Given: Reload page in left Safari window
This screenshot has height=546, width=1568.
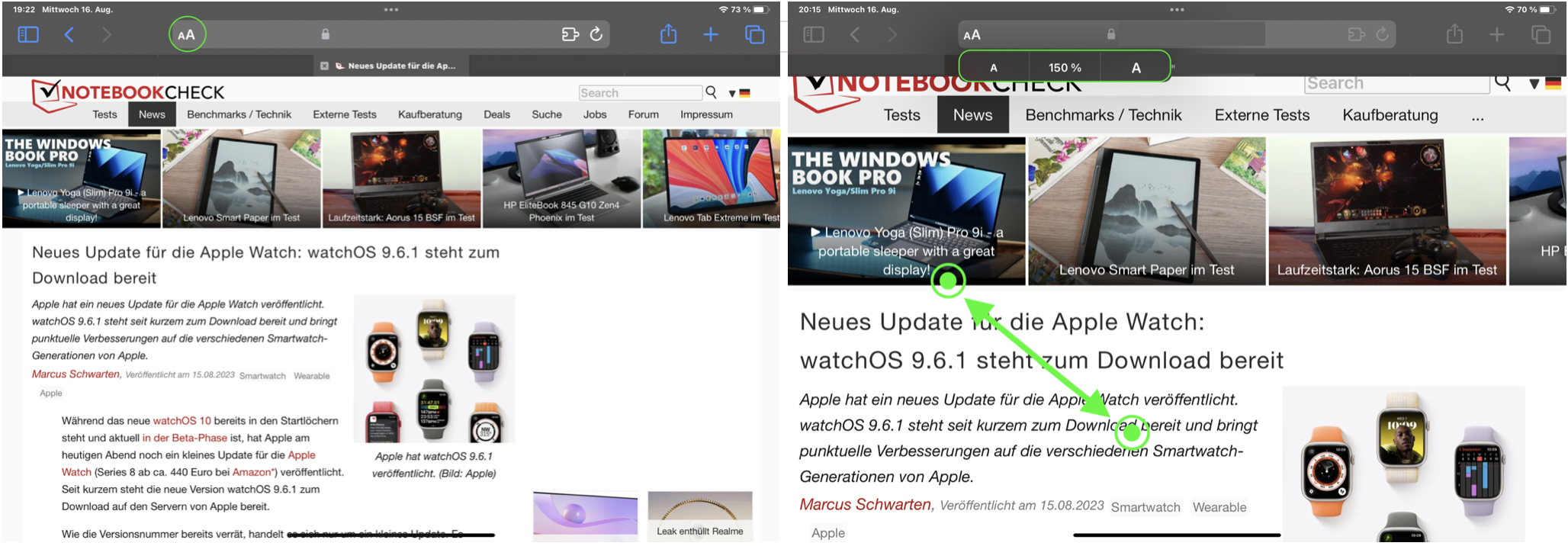Looking at the screenshot, I should [x=596, y=34].
